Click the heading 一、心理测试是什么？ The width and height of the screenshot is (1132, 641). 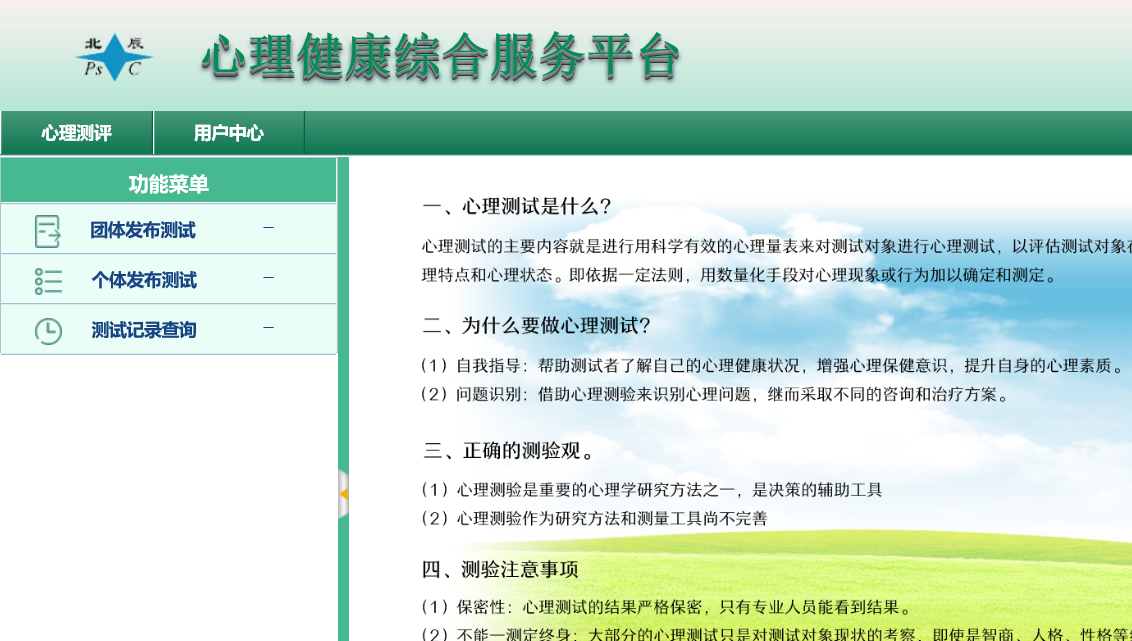pos(518,206)
